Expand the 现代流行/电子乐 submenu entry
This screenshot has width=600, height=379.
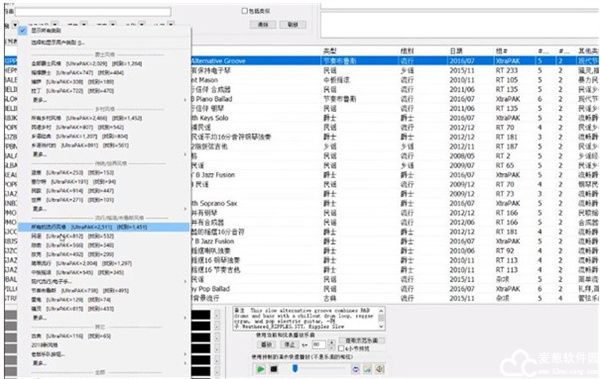point(104,281)
